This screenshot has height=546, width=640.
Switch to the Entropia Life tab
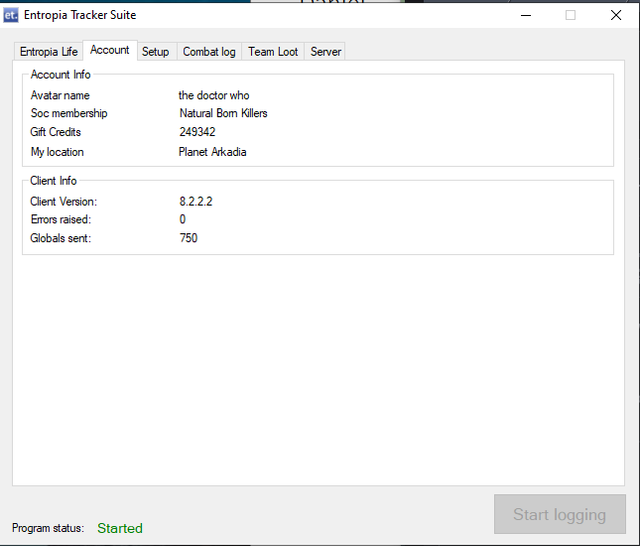click(49, 52)
